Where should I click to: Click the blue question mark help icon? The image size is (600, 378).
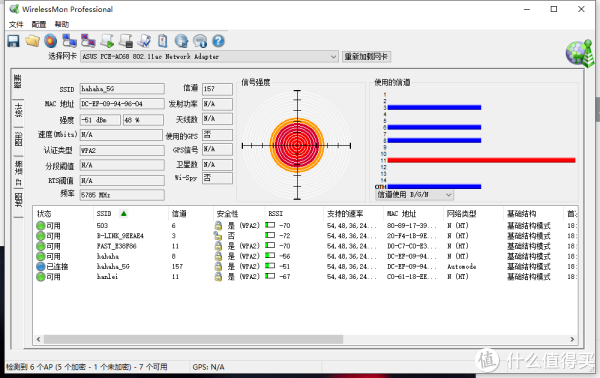click(218, 41)
